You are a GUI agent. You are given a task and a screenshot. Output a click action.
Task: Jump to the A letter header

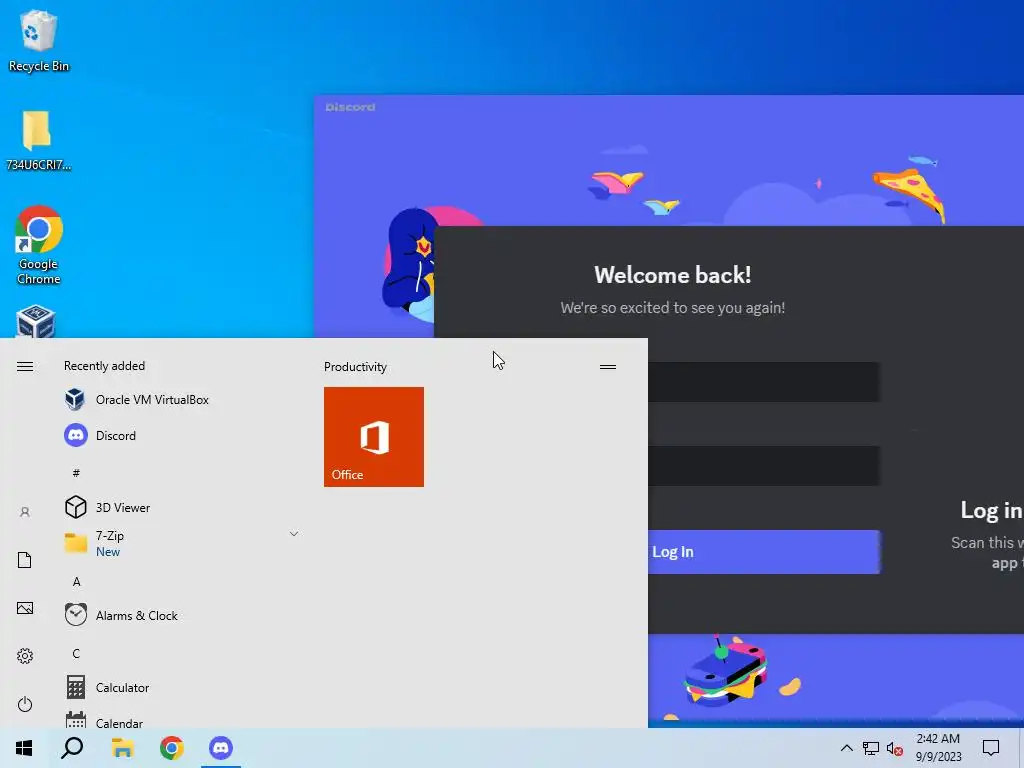[76, 581]
